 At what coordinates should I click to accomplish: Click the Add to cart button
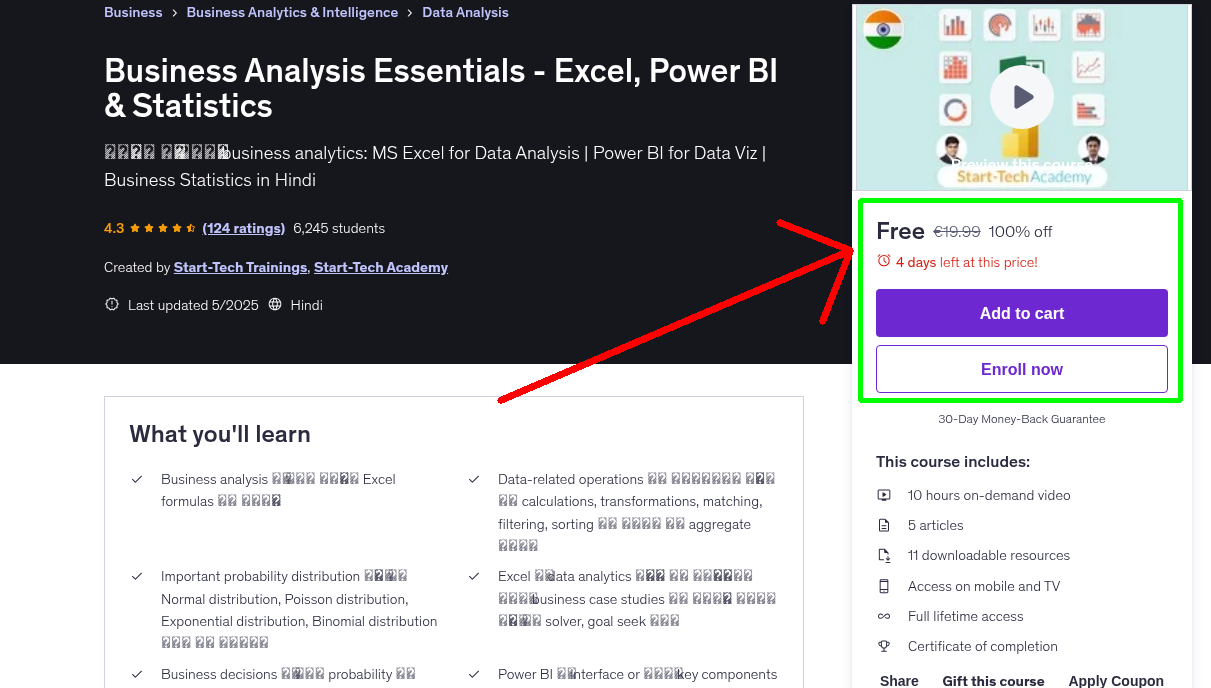(1022, 313)
